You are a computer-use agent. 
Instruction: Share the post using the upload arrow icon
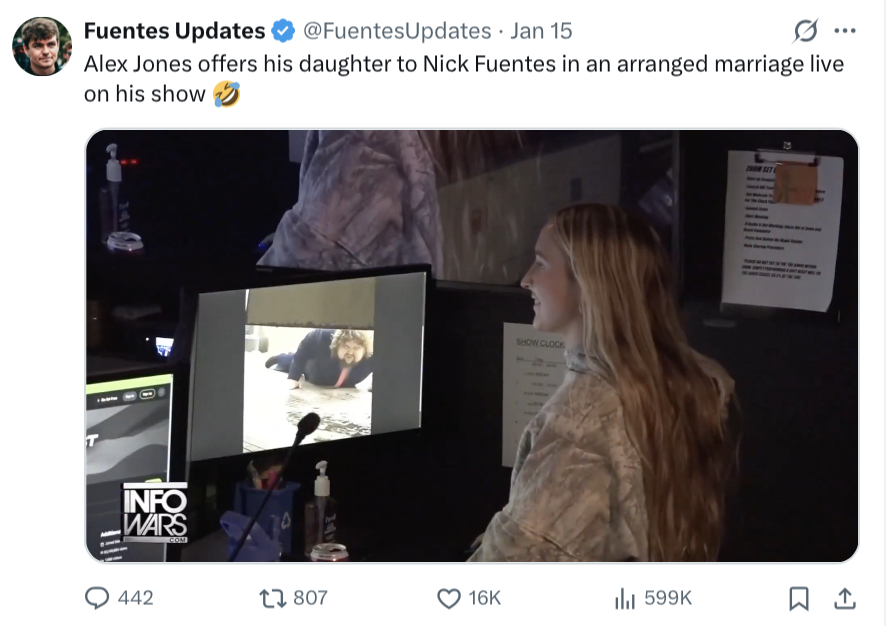coord(845,598)
